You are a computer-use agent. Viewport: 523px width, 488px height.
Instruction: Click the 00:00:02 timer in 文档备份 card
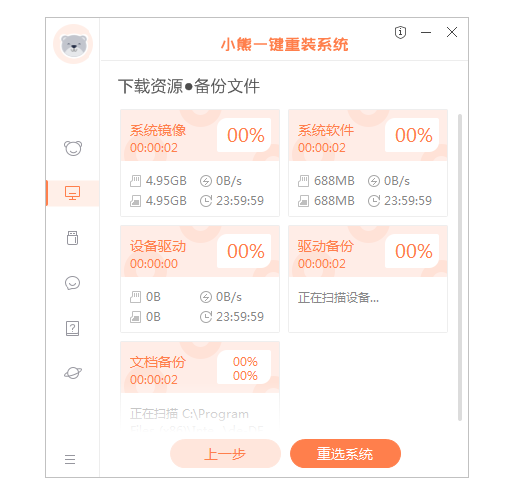[x=154, y=380]
